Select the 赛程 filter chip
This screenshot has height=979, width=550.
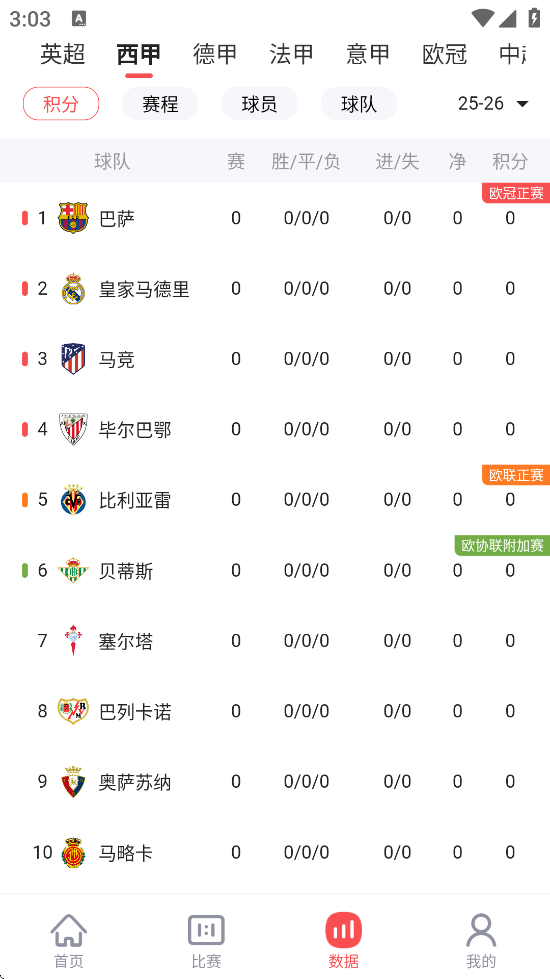[160, 104]
